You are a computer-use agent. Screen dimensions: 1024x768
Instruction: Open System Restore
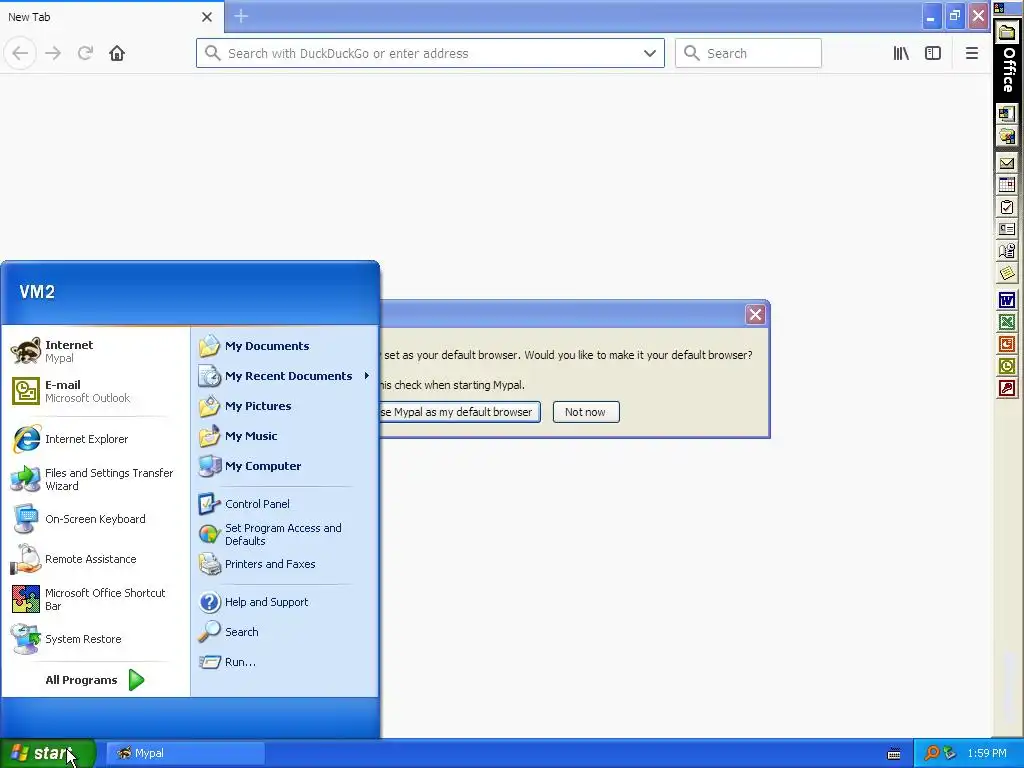[95, 639]
